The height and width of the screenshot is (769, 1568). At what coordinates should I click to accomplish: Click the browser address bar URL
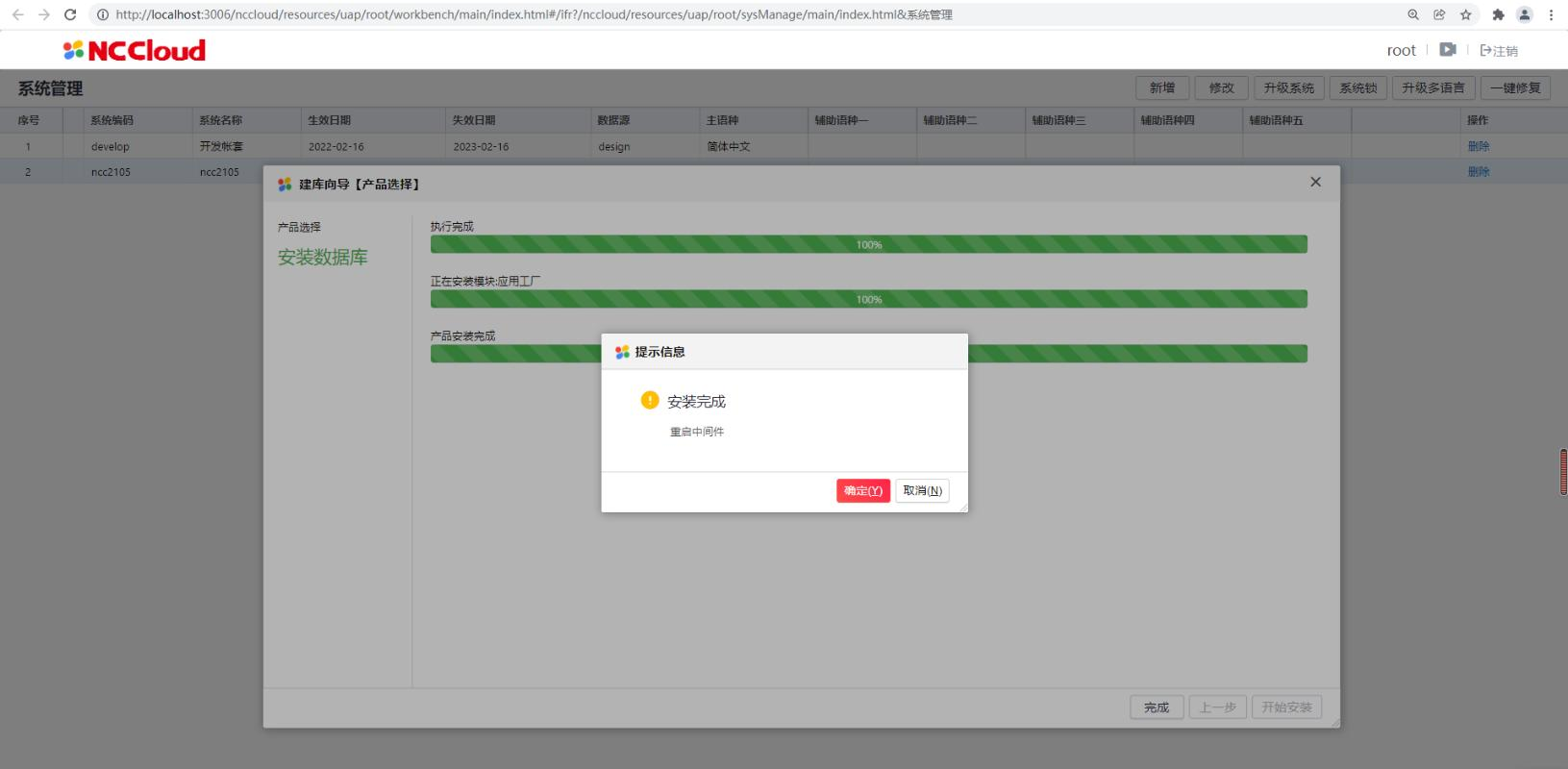coord(534,14)
